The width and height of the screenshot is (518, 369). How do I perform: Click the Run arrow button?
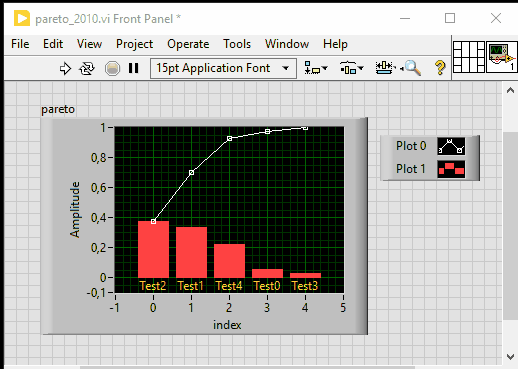(x=65, y=69)
